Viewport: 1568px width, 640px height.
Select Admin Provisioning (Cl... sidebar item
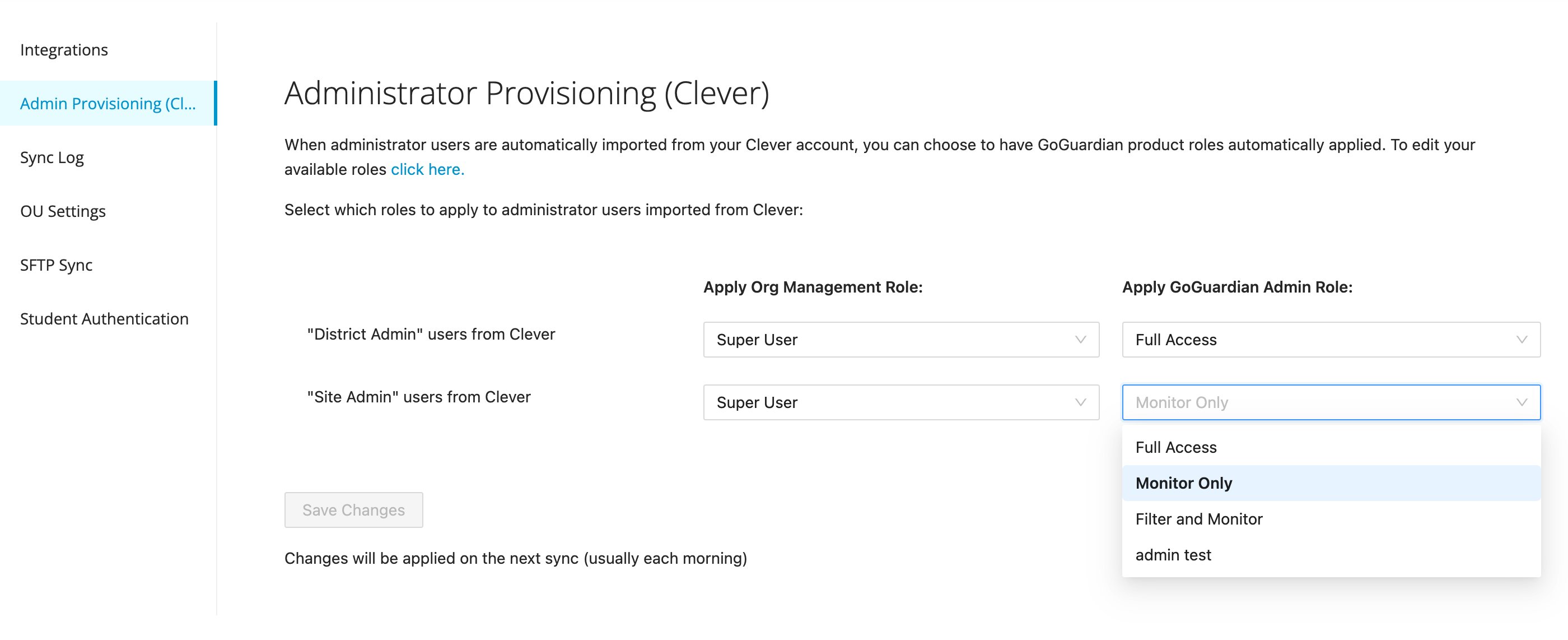[x=108, y=103]
